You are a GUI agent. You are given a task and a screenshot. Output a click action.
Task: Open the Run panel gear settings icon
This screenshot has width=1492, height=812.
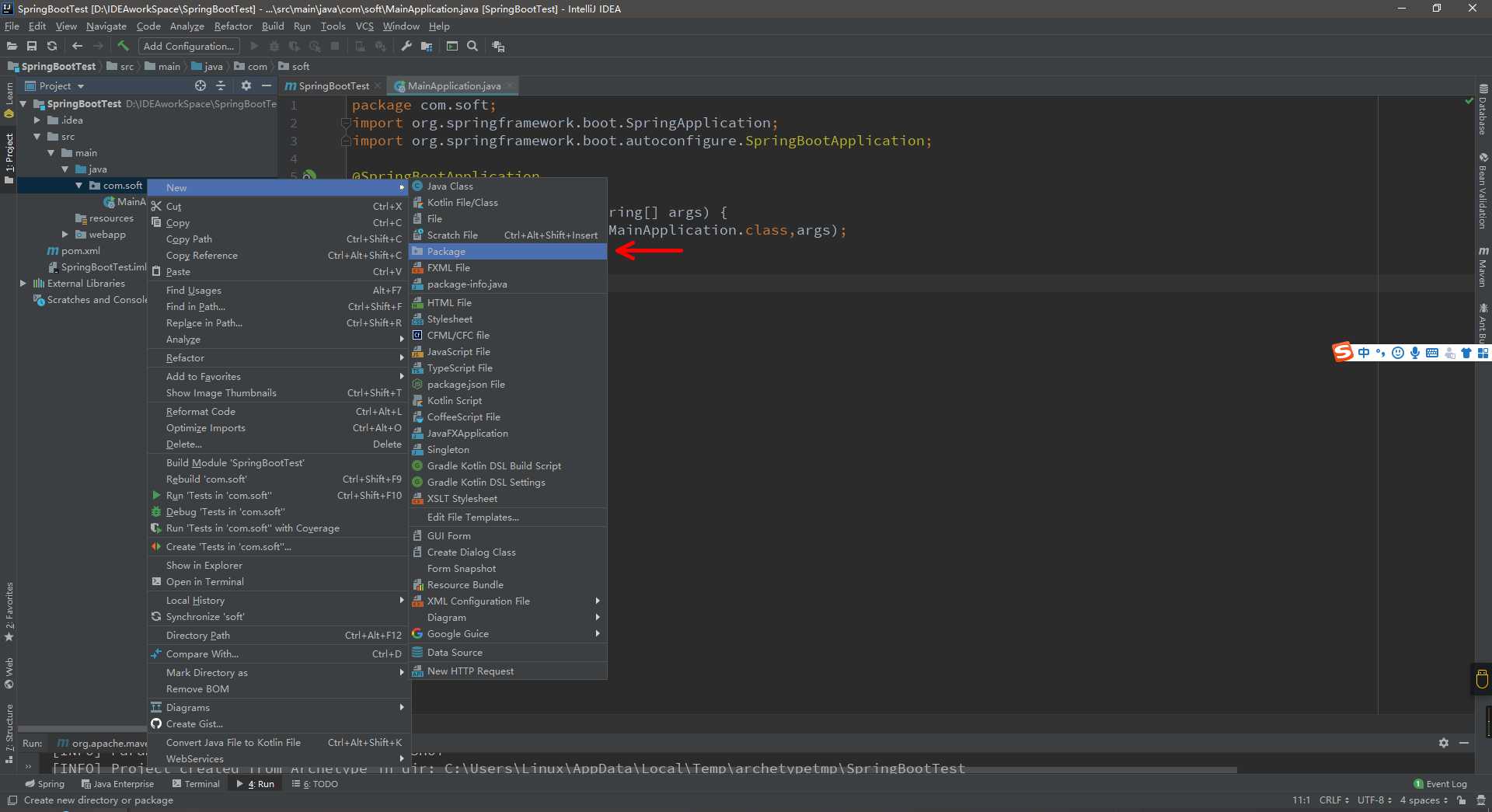(1444, 743)
